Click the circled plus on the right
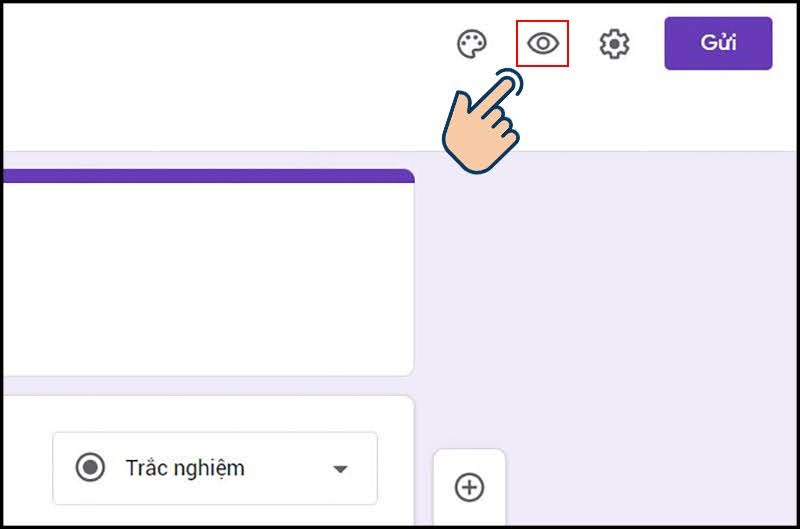 [469, 487]
